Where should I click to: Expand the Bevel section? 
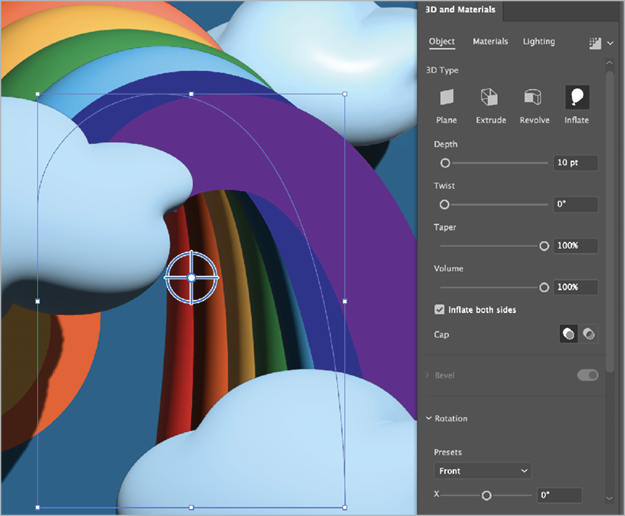point(427,375)
